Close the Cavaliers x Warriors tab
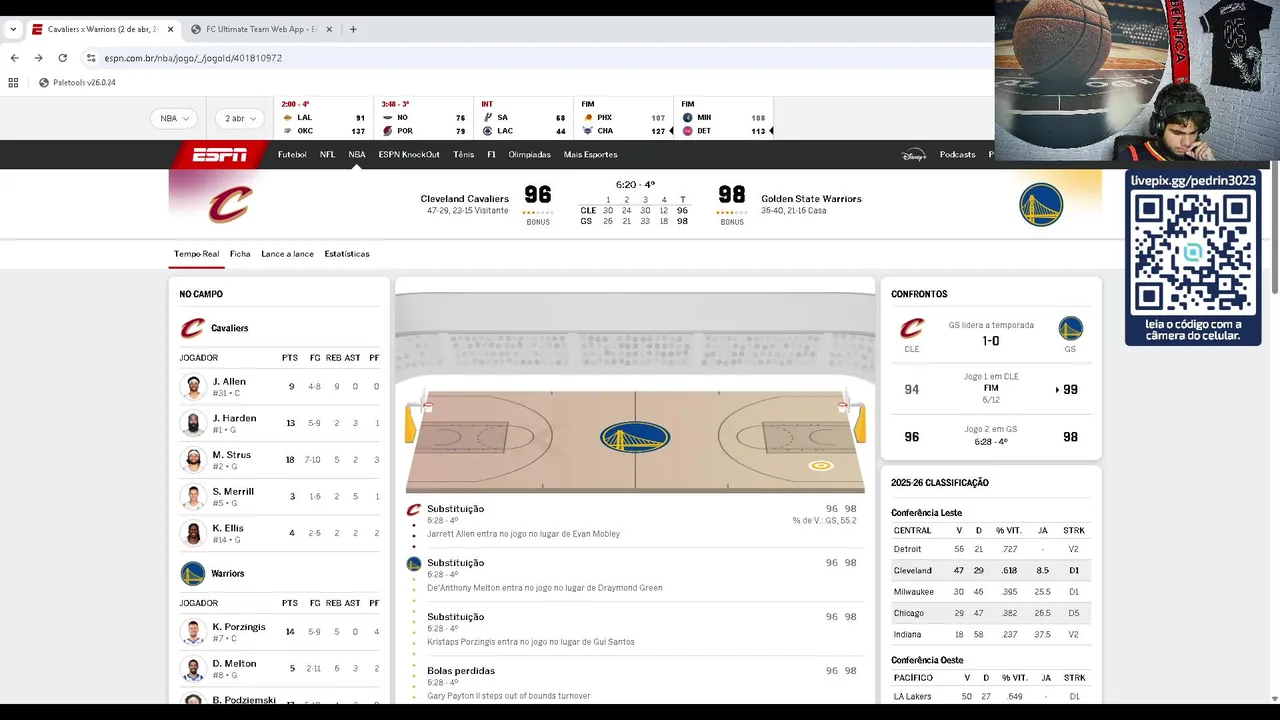The image size is (1280, 720). (170, 30)
